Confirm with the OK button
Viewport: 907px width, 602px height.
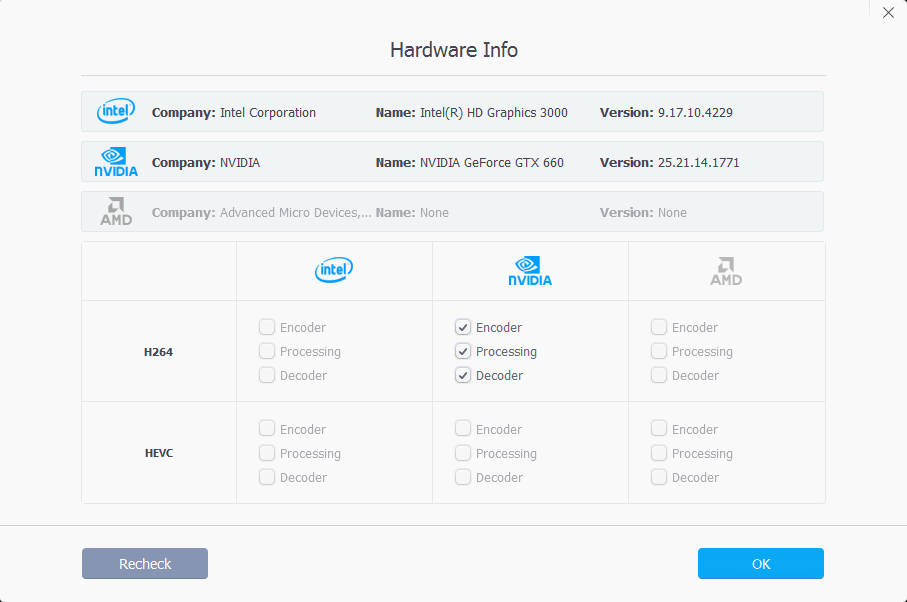[x=761, y=563]
